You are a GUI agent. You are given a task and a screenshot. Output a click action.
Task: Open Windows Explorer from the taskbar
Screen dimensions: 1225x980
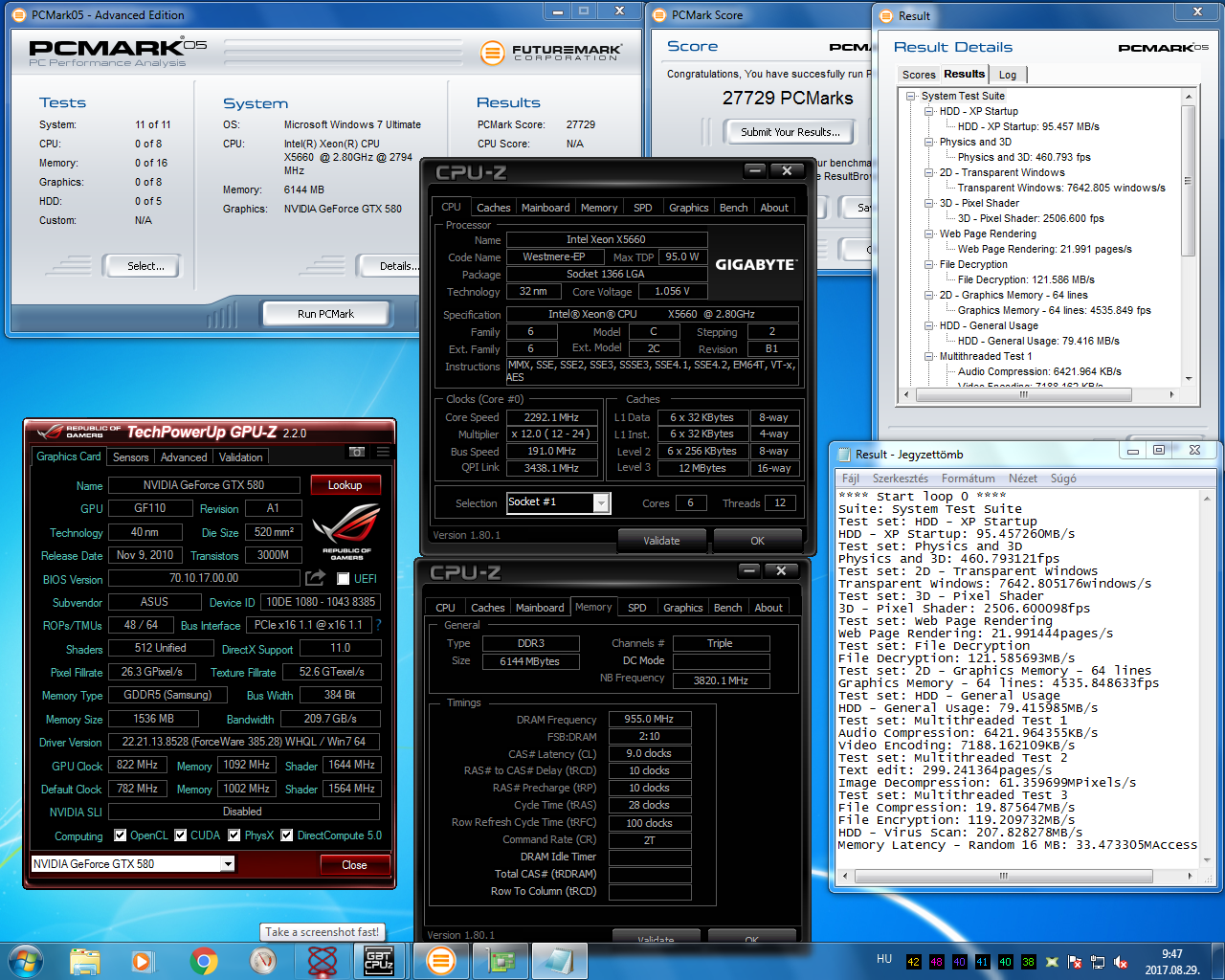coord(84,961)
